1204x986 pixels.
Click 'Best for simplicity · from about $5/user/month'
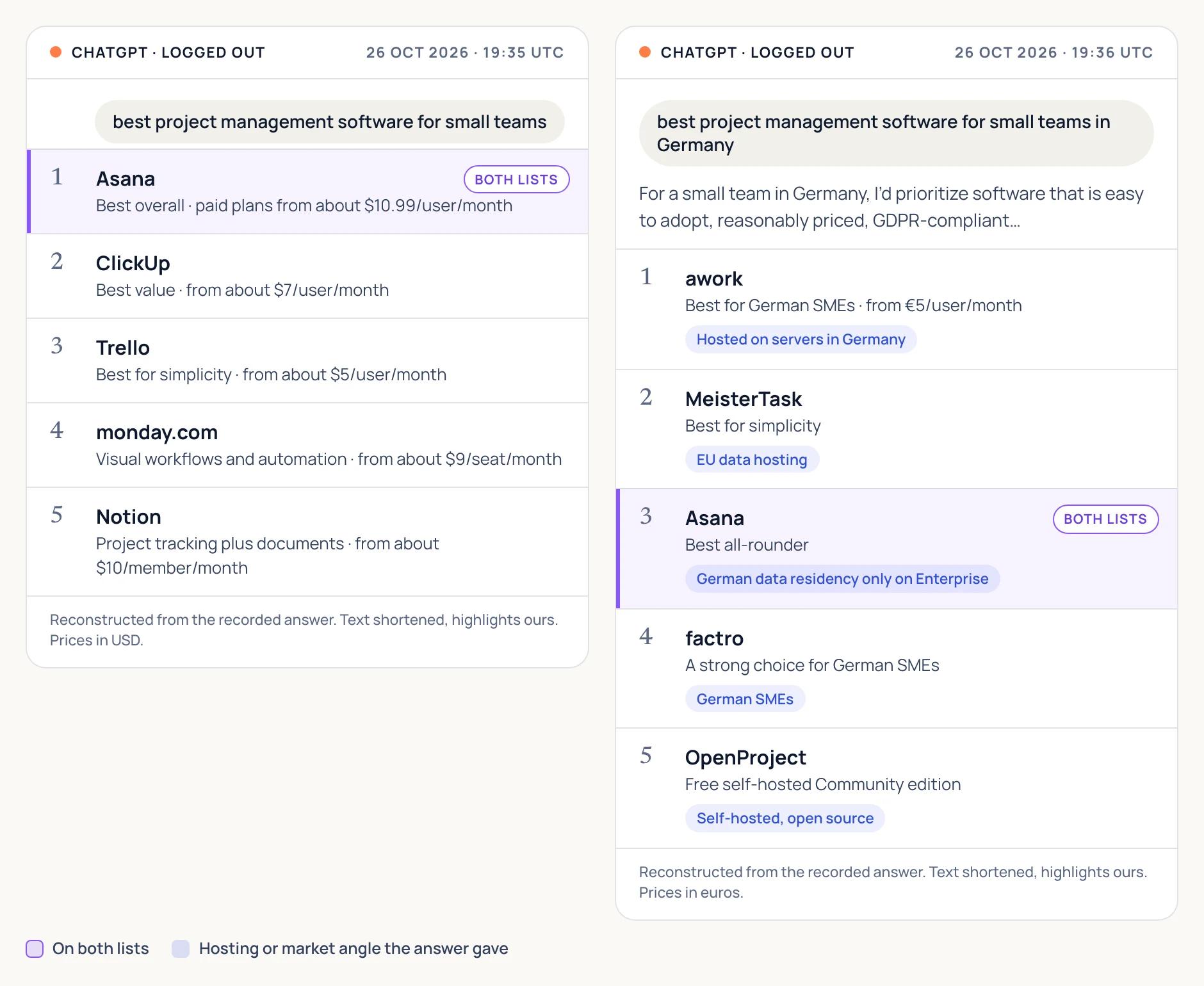point(271,375)
